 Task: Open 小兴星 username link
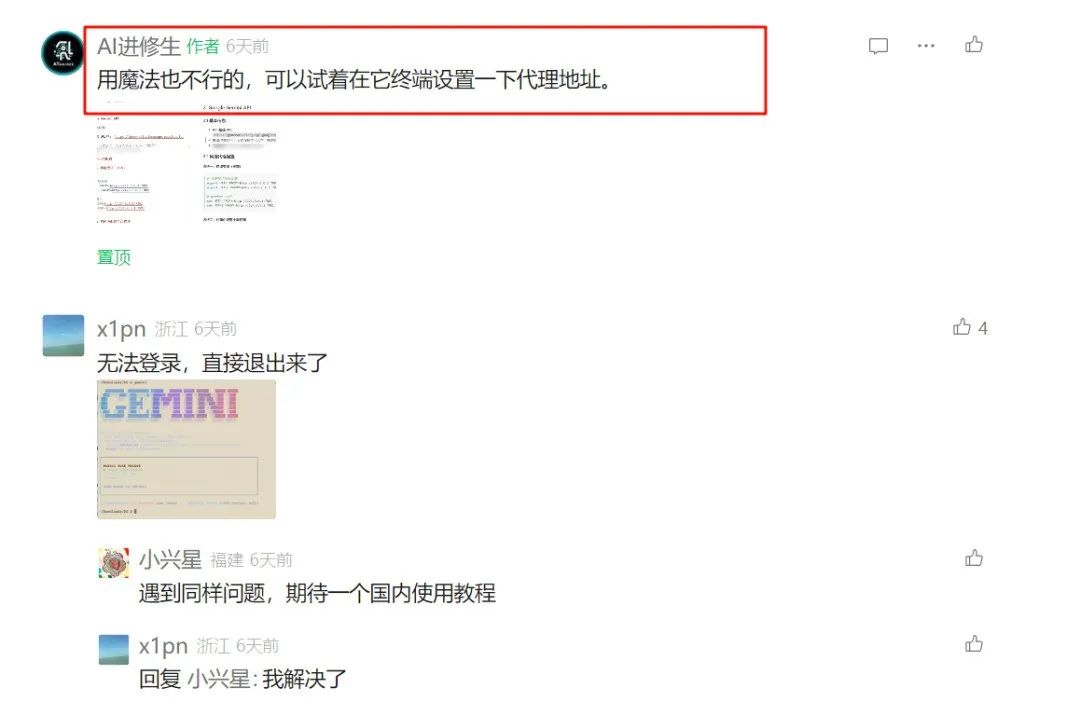[x=170, y=560]
